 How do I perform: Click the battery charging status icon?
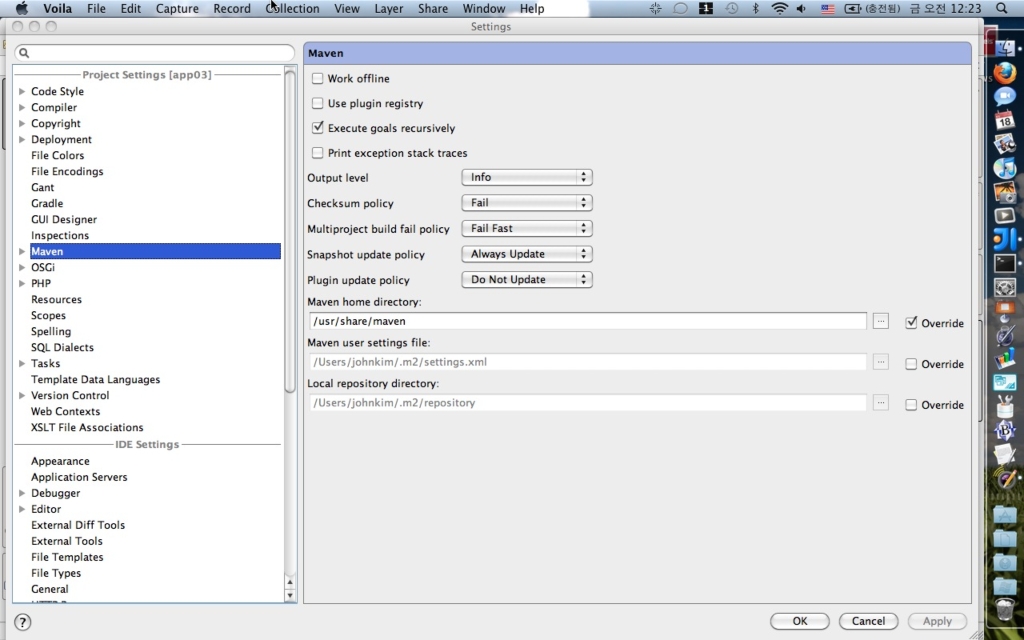point(852,8)
